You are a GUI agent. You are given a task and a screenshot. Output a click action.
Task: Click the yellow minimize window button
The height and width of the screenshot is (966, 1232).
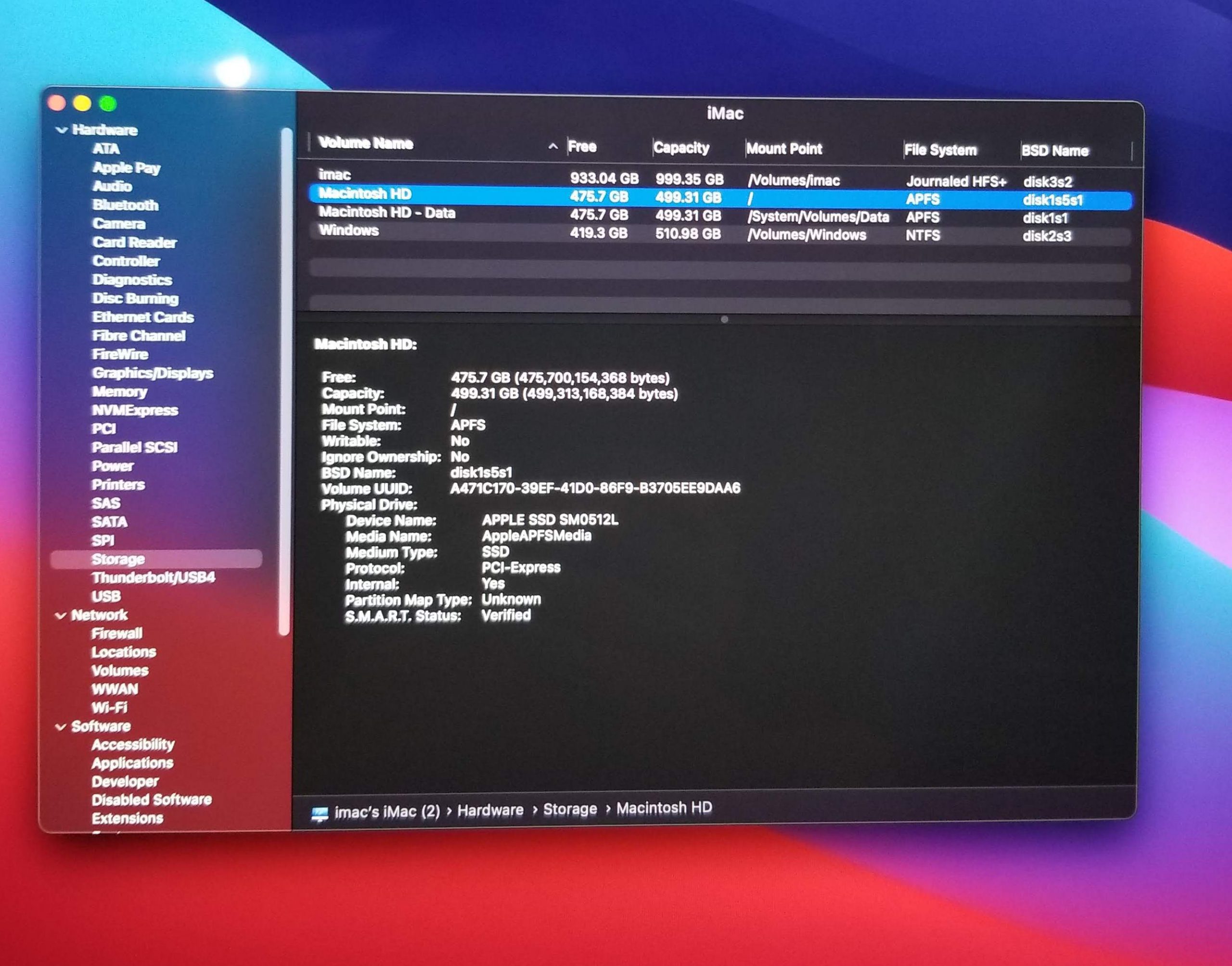pos(82,103)
